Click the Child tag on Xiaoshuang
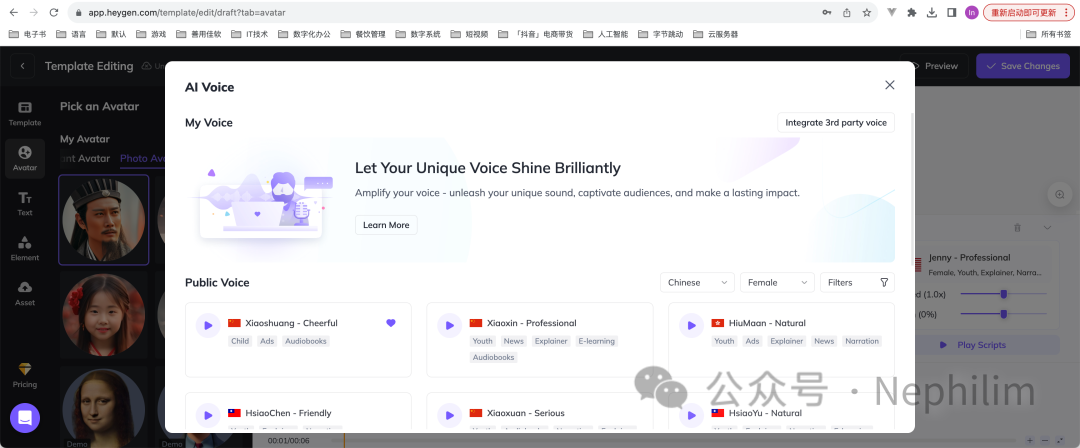Viewport: 1080px width, 448px height. [x=240, y=341]
